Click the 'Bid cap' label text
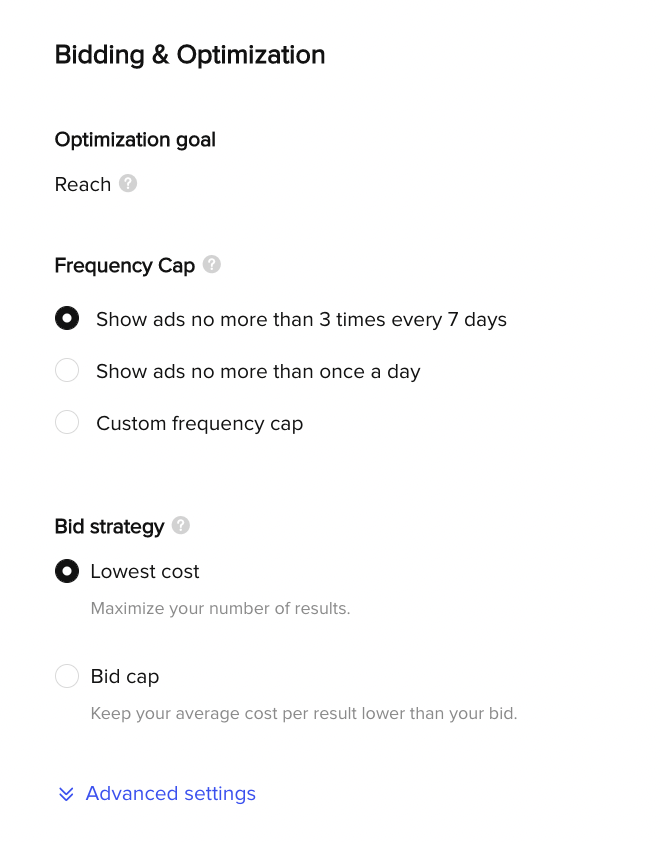 tap(125, 677)
